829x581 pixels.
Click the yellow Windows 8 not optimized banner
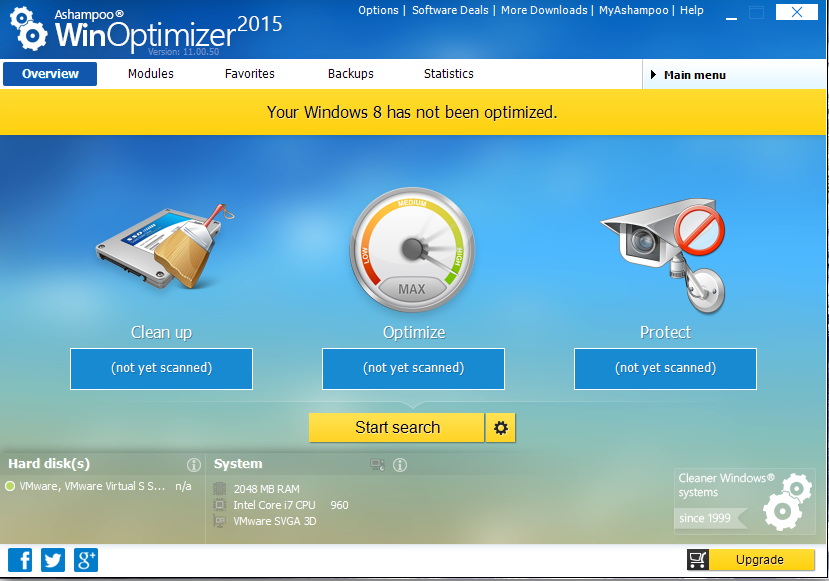click(412, 112)
